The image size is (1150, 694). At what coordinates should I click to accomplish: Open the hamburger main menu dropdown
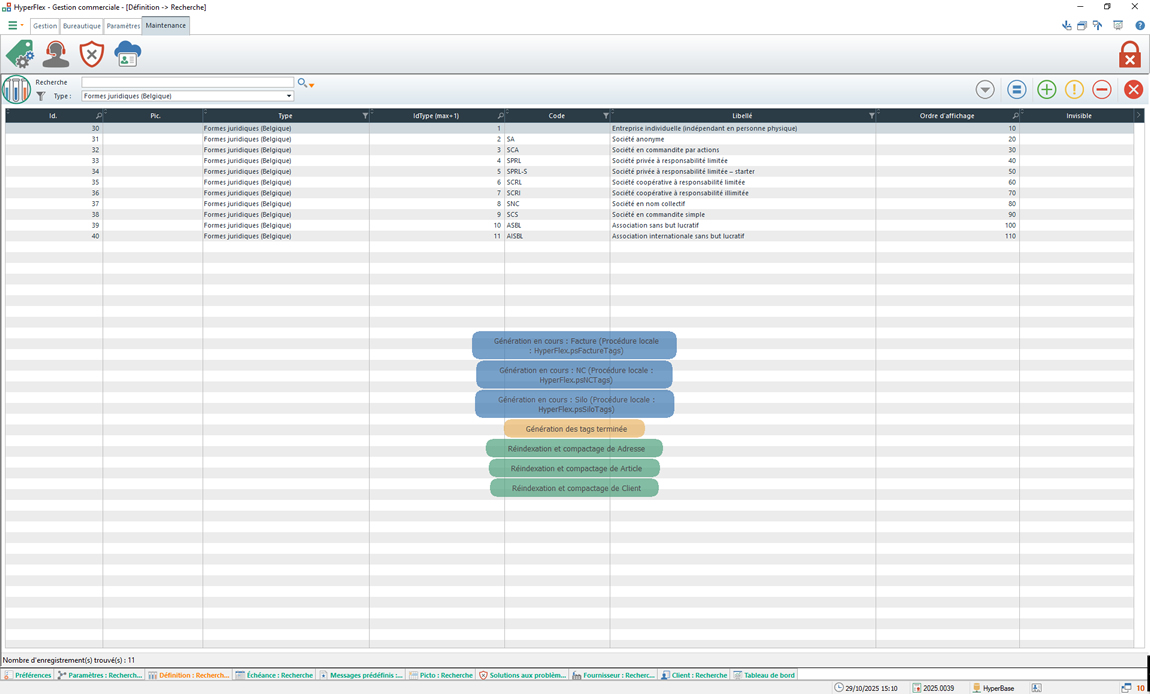point(15,26)
